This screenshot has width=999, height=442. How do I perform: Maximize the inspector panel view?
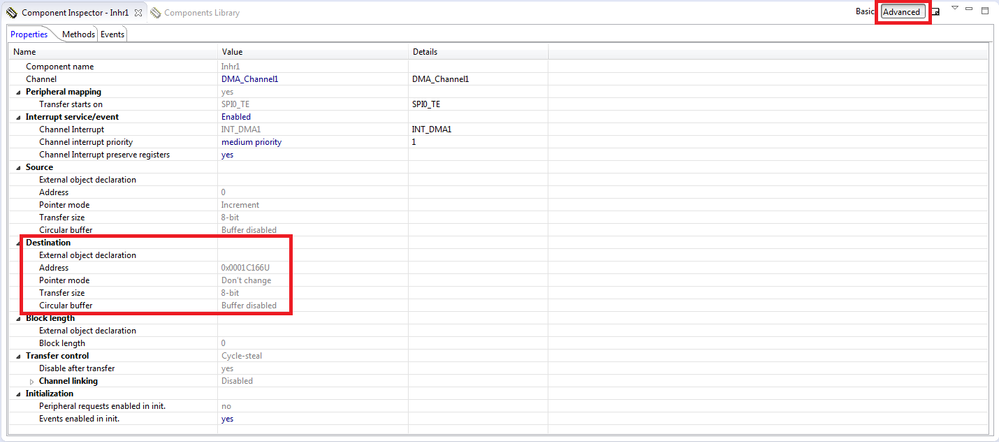985,9
